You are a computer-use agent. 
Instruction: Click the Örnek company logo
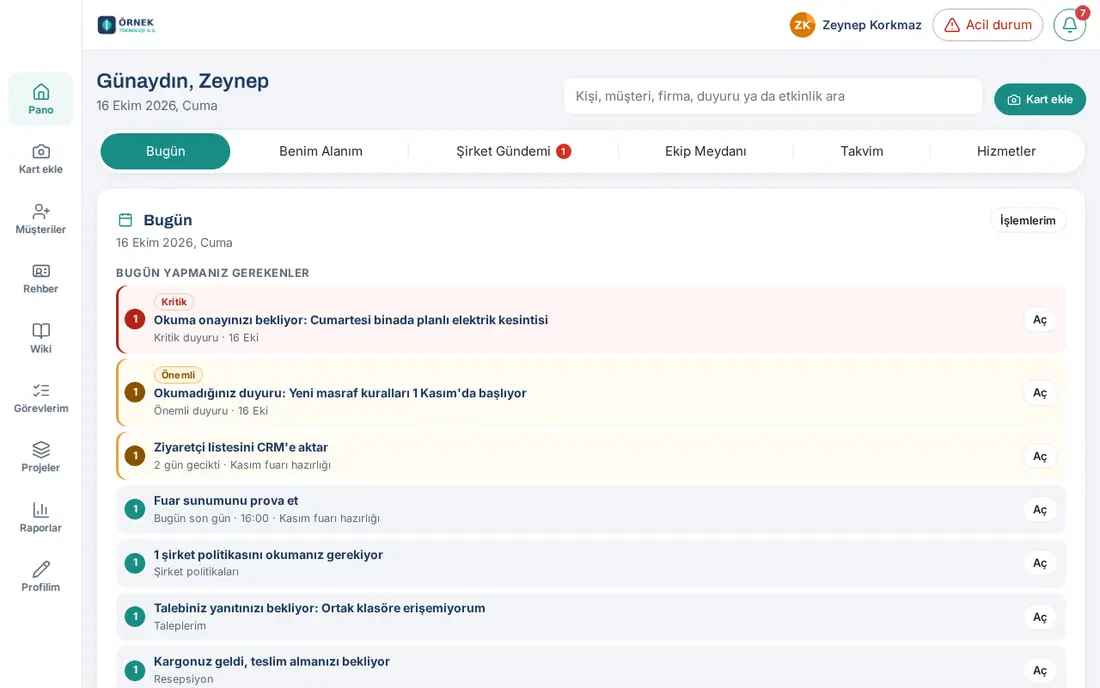click(x=126, y=25)
